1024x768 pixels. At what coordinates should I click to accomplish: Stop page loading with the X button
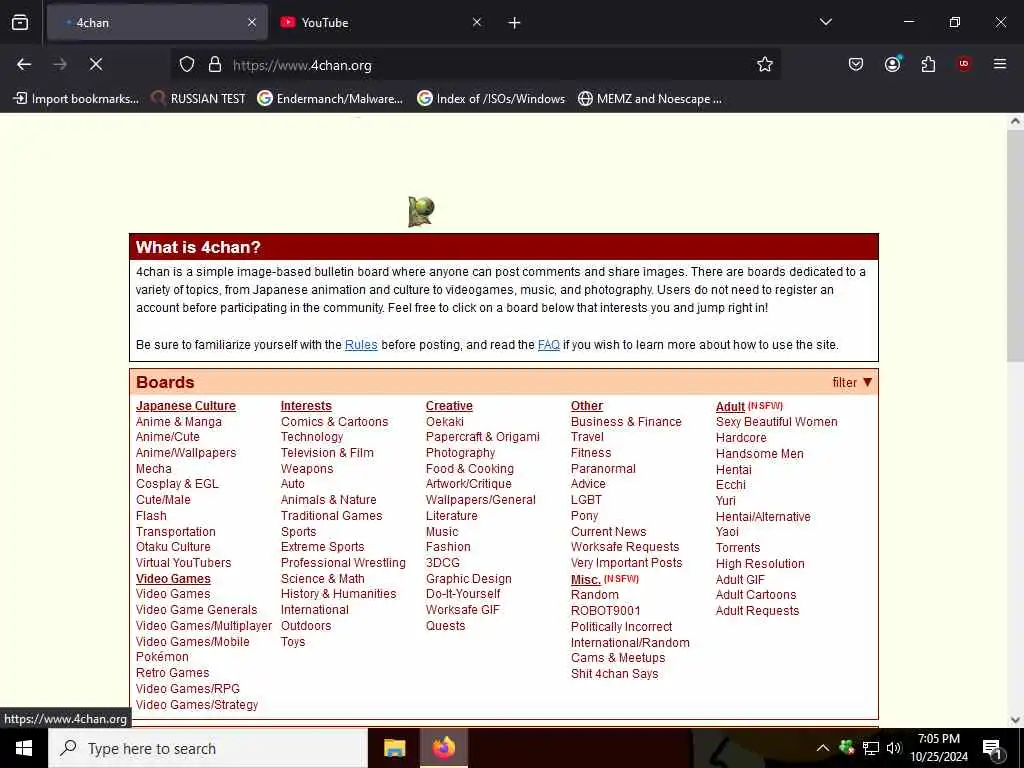[x=96, y=64]
